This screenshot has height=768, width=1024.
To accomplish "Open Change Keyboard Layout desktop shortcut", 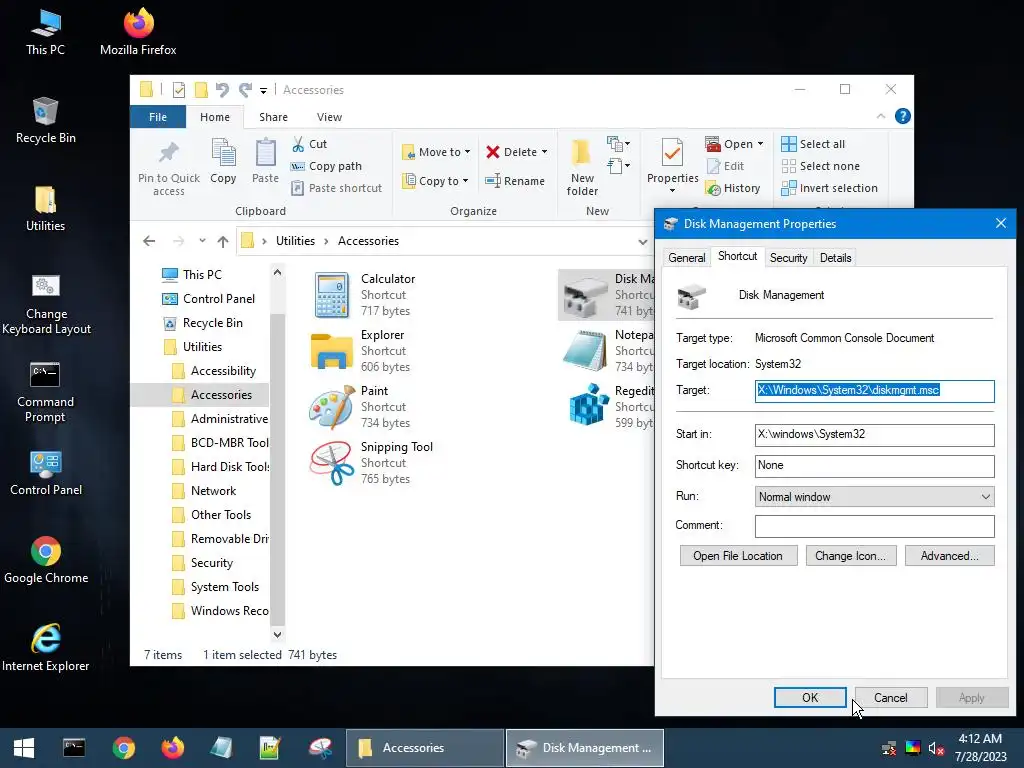I will pyautogui.click(x=46, y=305).
